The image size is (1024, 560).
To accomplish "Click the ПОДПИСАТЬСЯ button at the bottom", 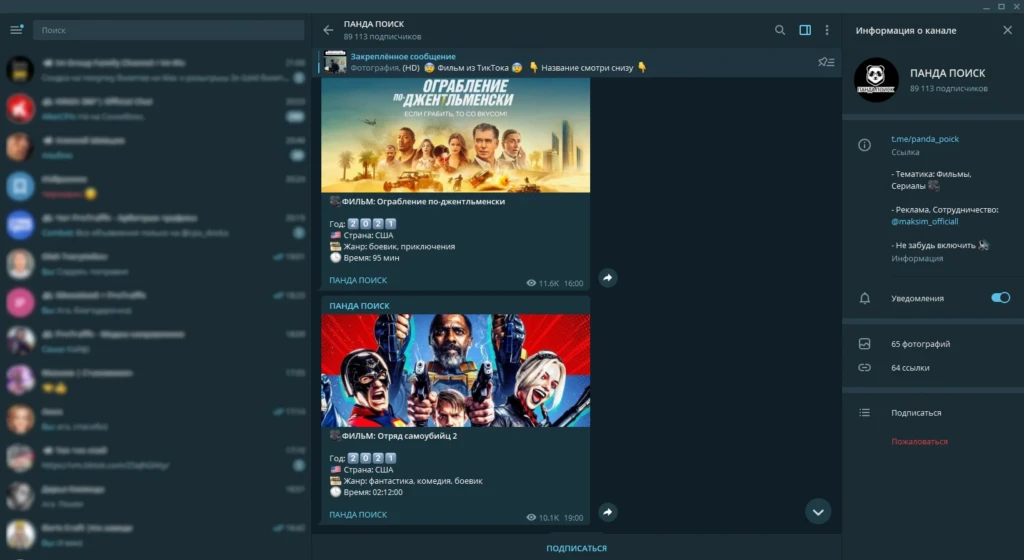I will coord(577,548).
